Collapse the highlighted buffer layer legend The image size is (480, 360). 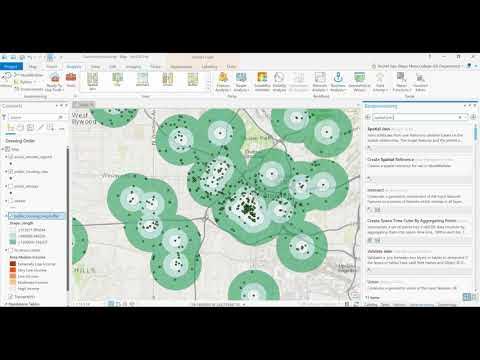click(x=6, y=216)
